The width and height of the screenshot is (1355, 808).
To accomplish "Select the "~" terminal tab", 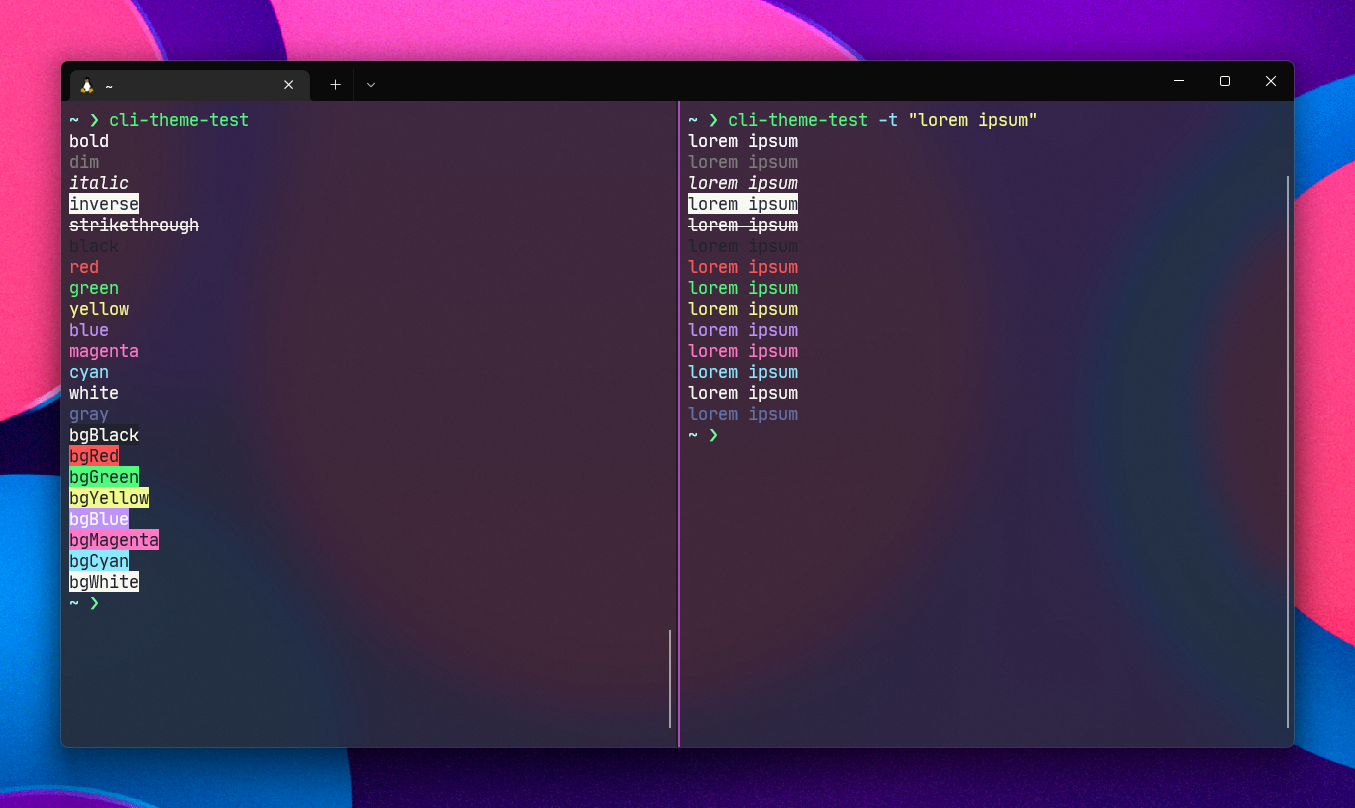I will 189,86.
